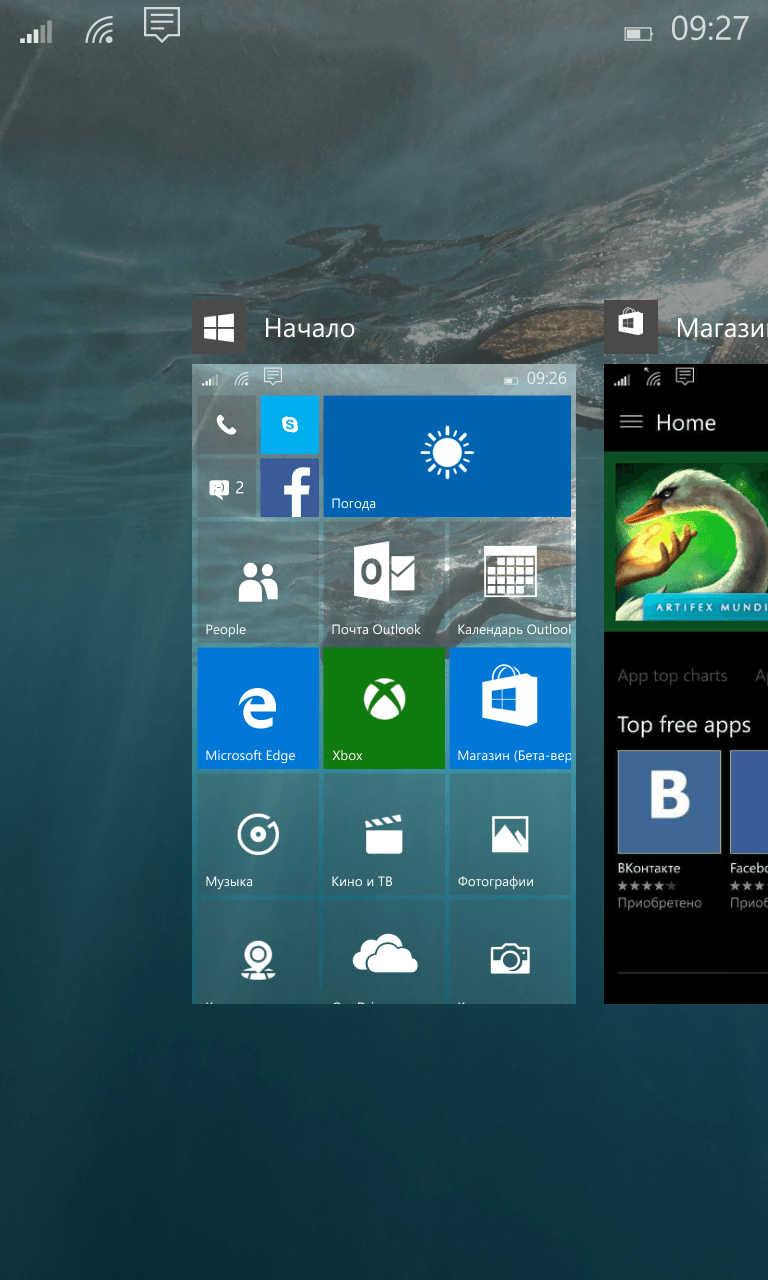Open the Музыка tile
The height and width of the screenshot is (1280, 768).
(258, 834)
